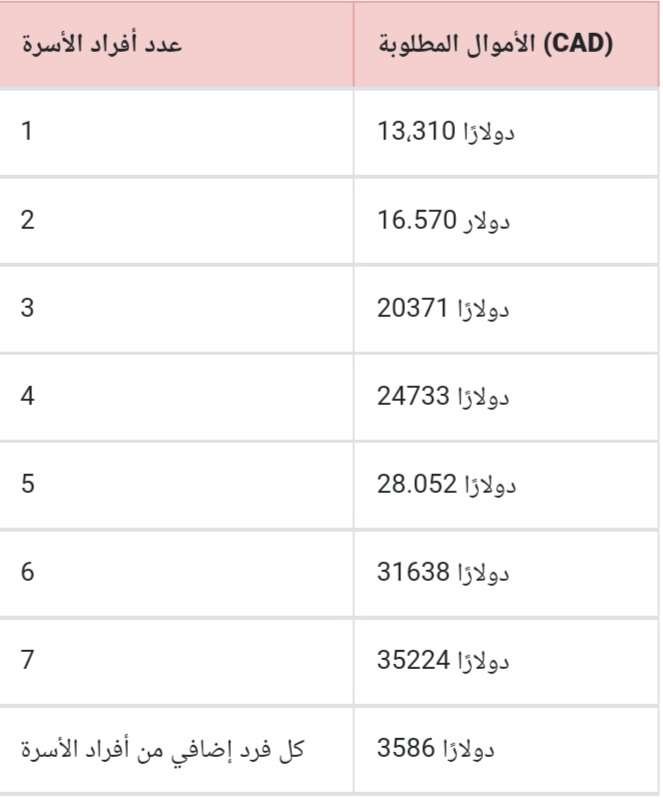Select the amount 31638 دولارًا
The height and width of the screenshot is (798, 663).
443,573
